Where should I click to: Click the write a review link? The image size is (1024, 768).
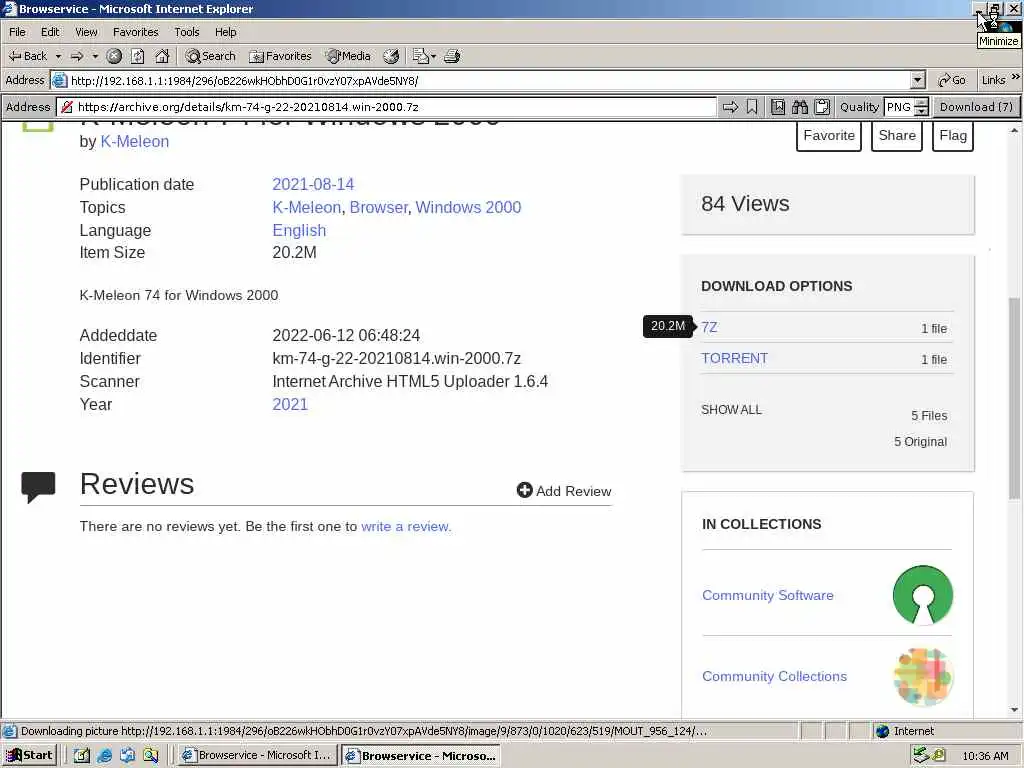406,526
